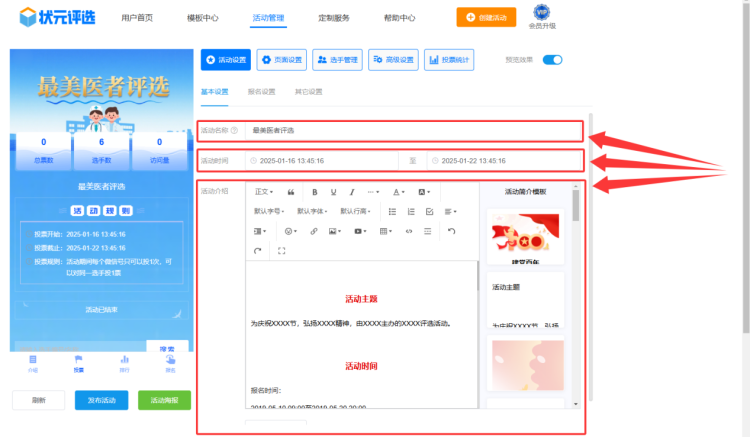This screenshot has width=750, height=437.
Task: Click the underline formatting icon
Action: [333, 192]
